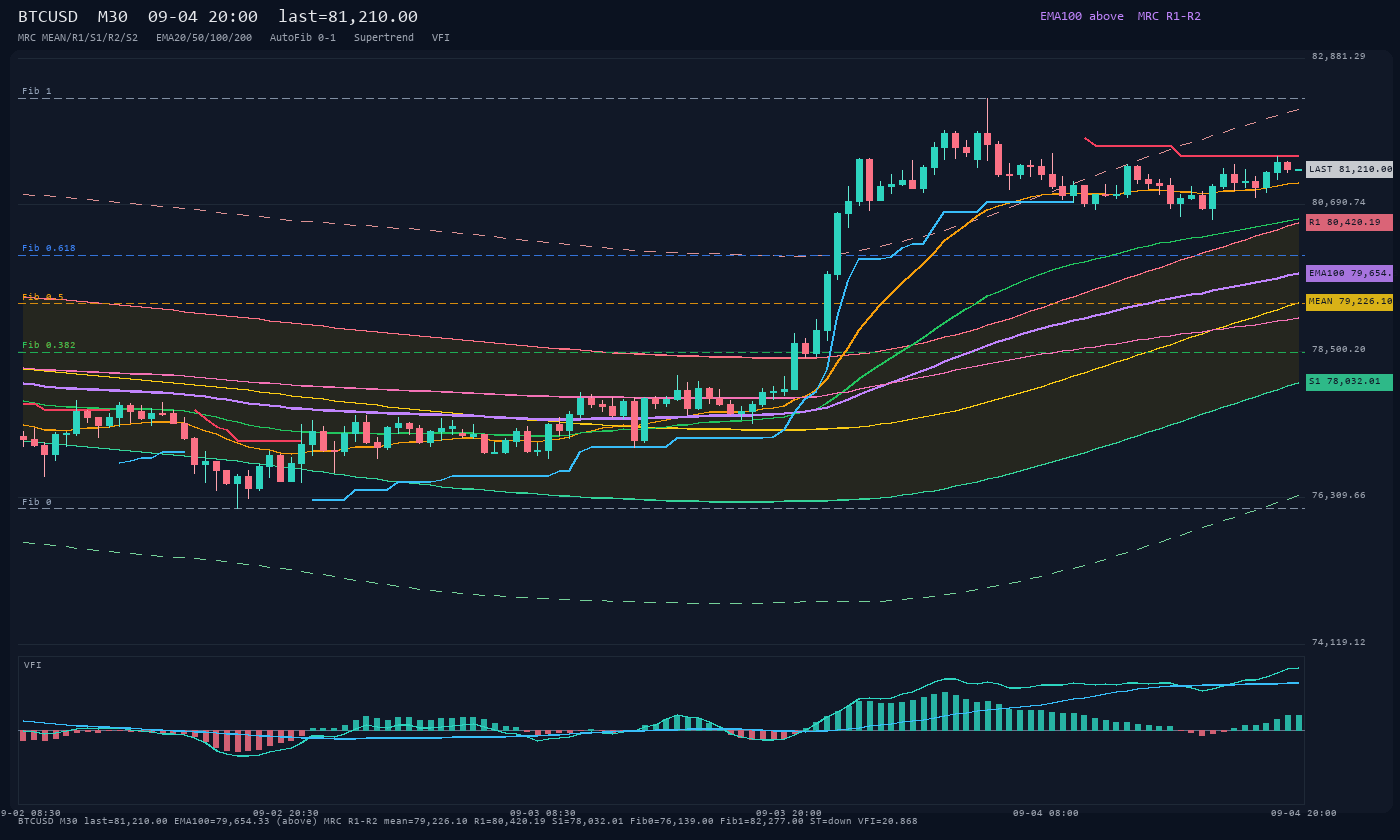Click the "09-04 20:00" timestamp in the chart title
1400x840 pixels.
pyautogui.click(x=202, y=17)
